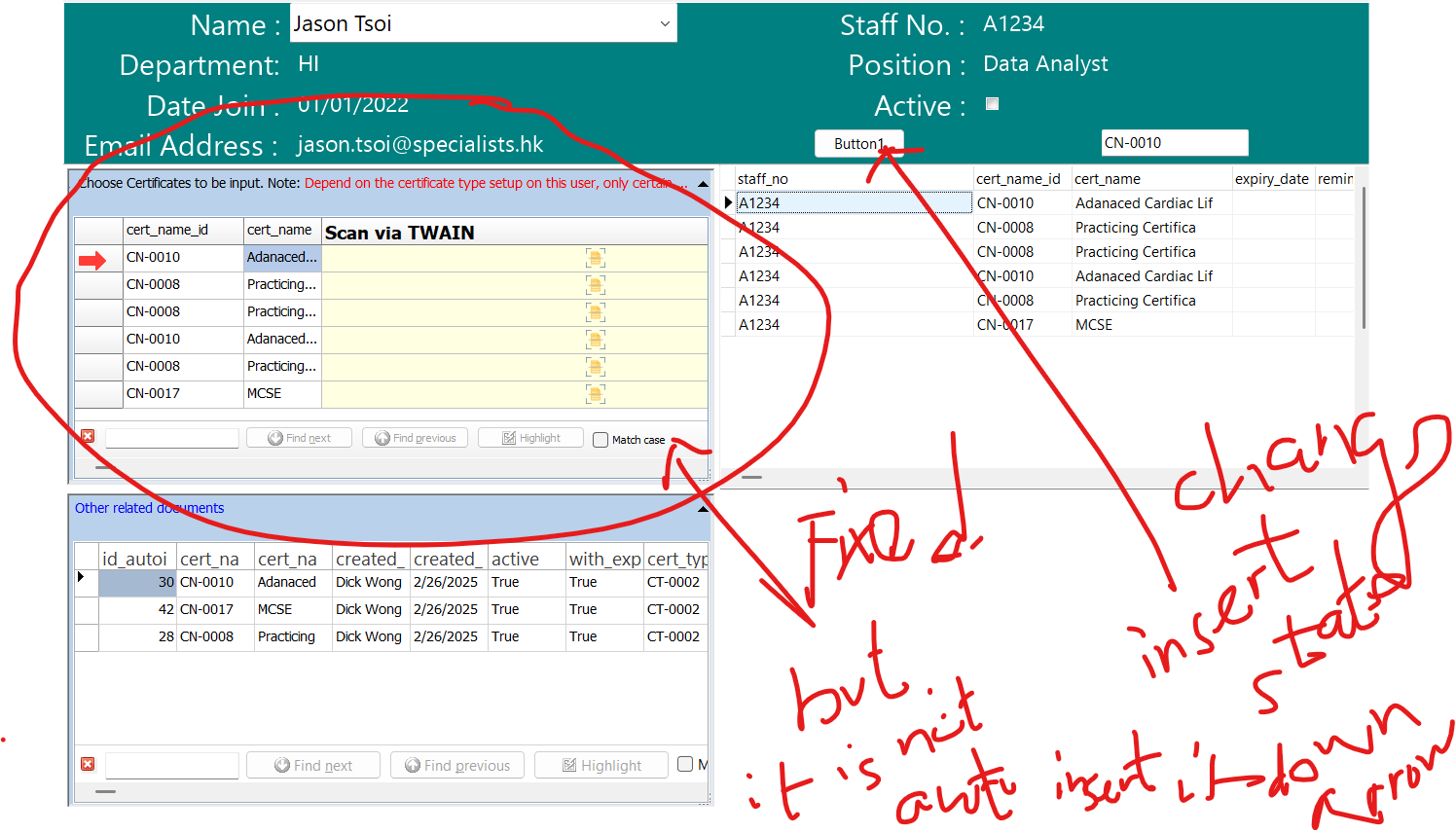
Task: Click the Other related documents panel title
Action: pyautogui.click(x=149, y=508)
